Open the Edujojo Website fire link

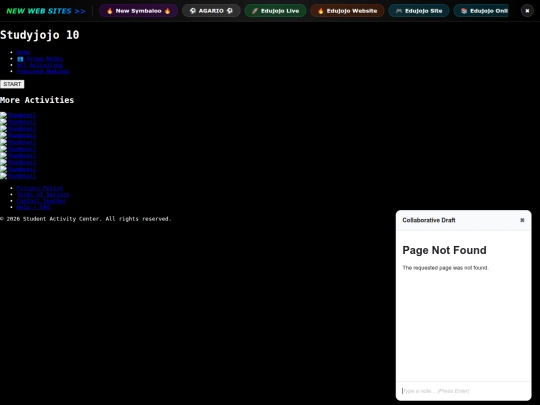pos(347,11)
